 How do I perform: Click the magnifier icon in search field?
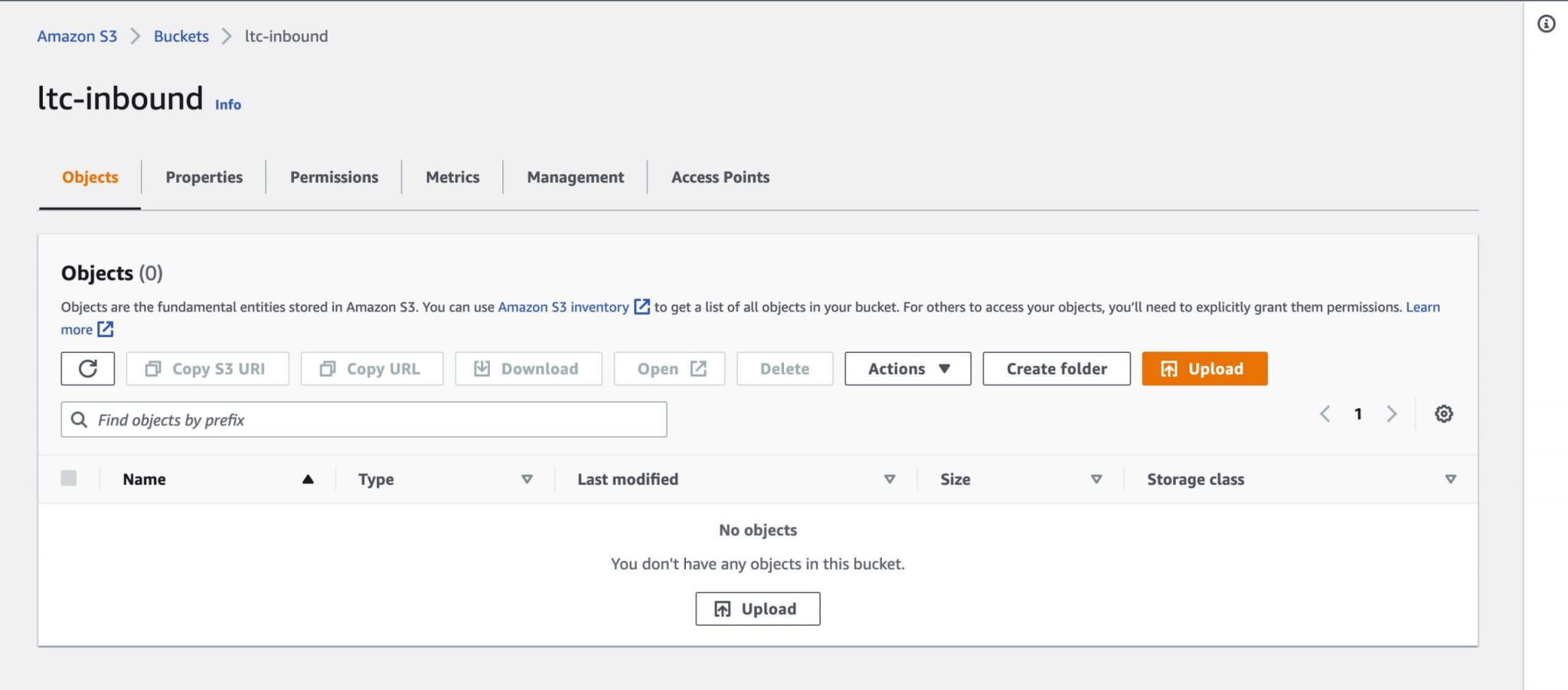(80, 419)
